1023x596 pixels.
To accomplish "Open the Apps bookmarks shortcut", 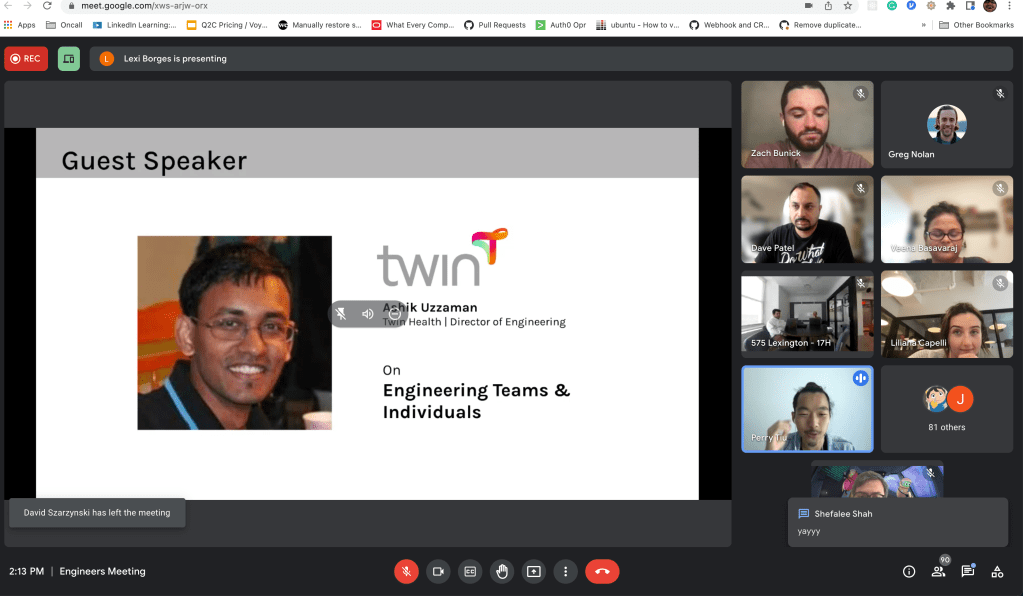I will [20, 25].
